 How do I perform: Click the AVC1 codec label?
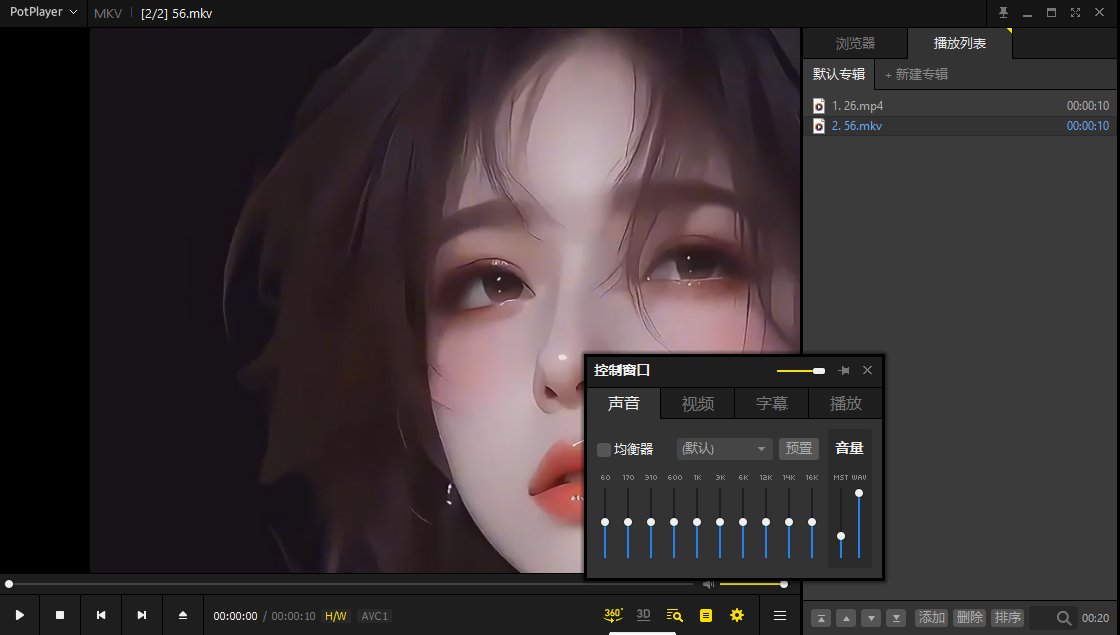click(374, 616)
